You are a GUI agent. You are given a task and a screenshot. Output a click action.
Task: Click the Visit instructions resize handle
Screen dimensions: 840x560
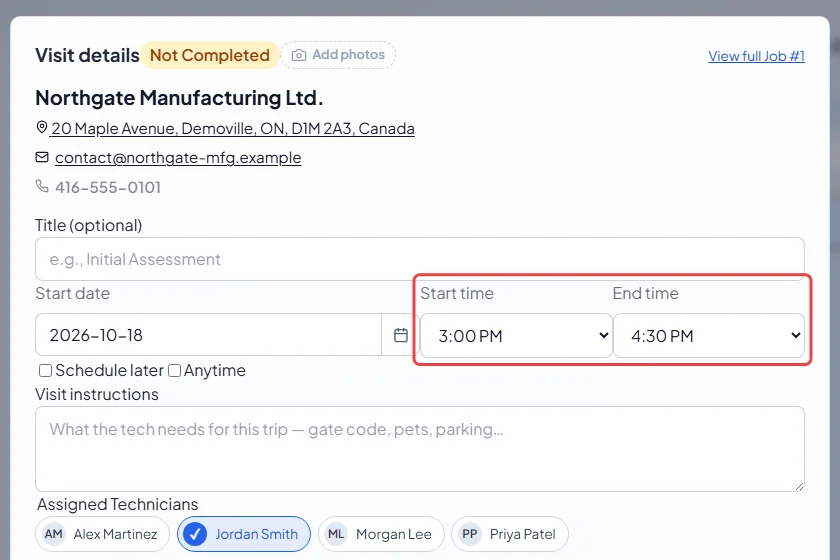tap(799, 486)
